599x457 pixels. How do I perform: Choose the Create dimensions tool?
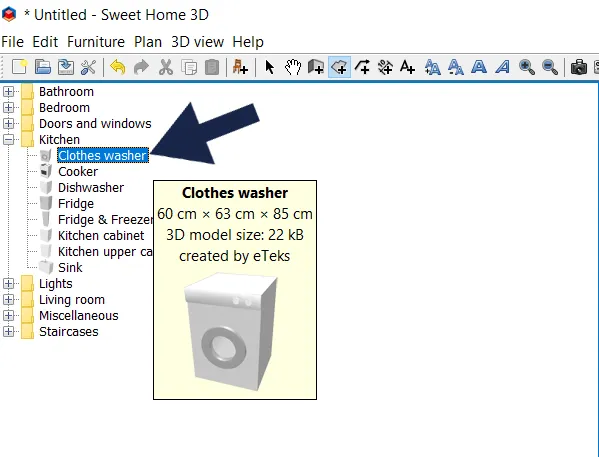tap(385, 67)
